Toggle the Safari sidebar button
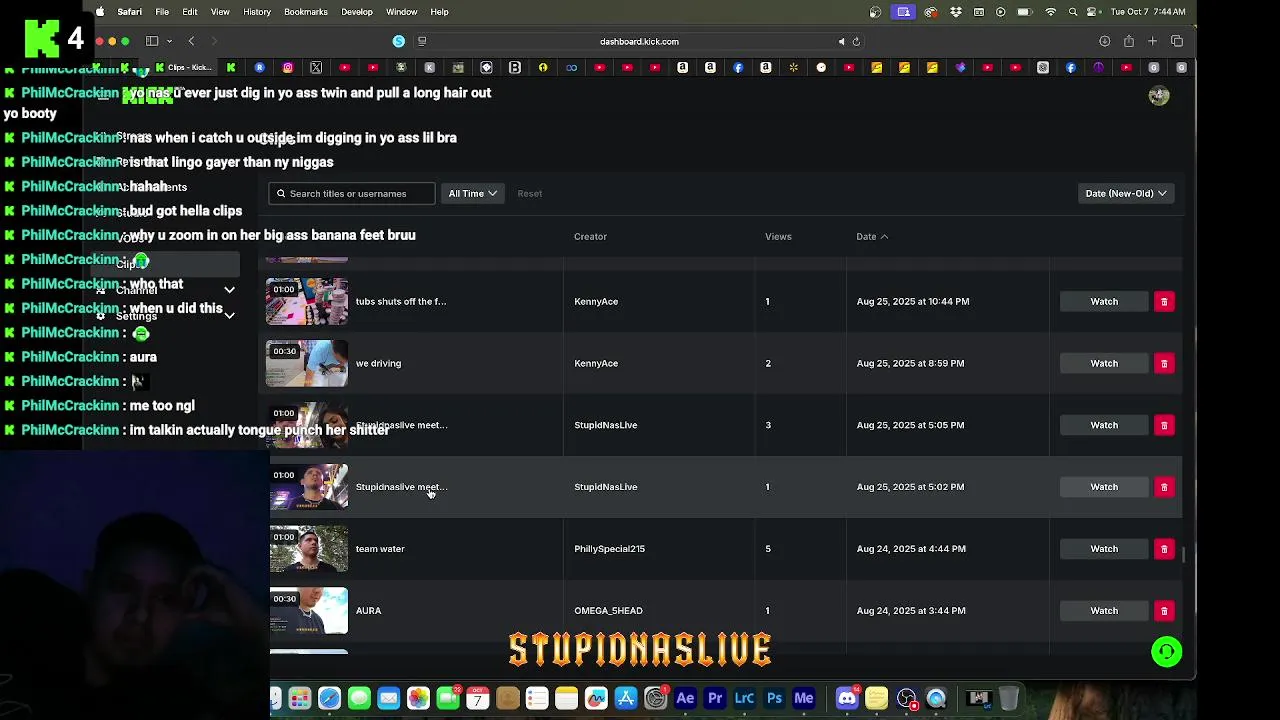Image resolution: width=1280 pixels, height=720 pixels. click(x=152, y=41)
